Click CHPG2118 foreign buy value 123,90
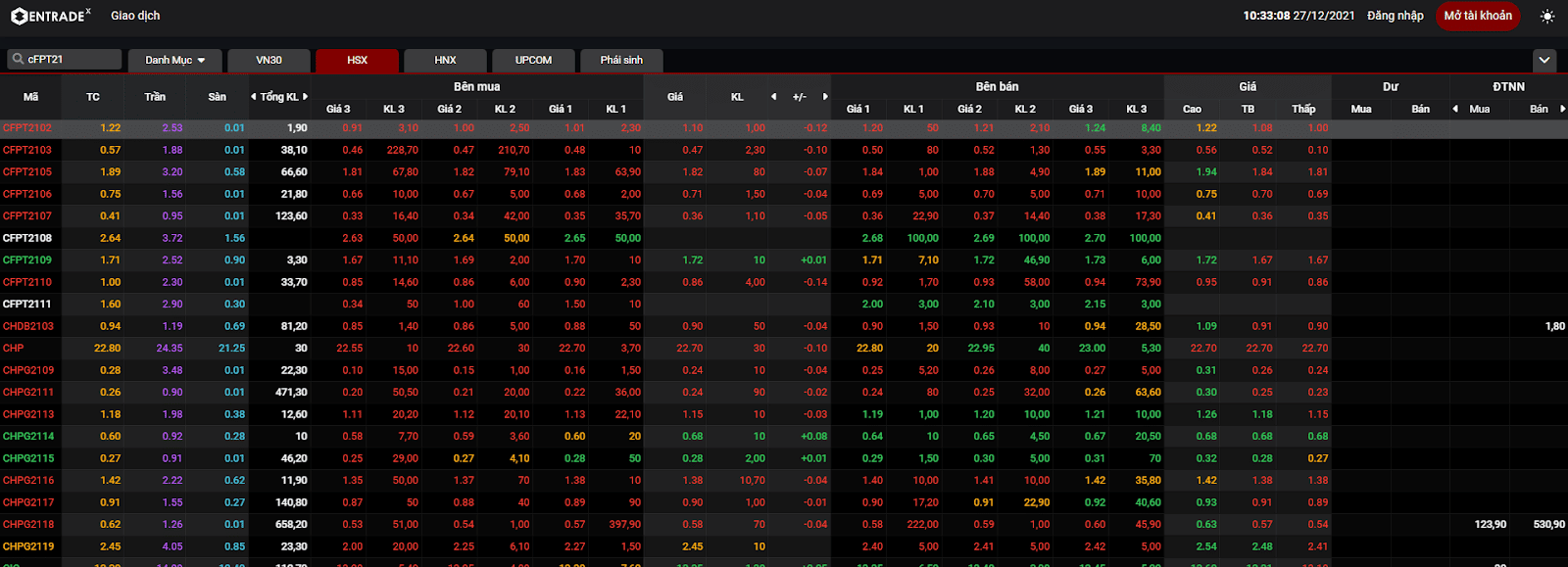 coord(1490,525)
